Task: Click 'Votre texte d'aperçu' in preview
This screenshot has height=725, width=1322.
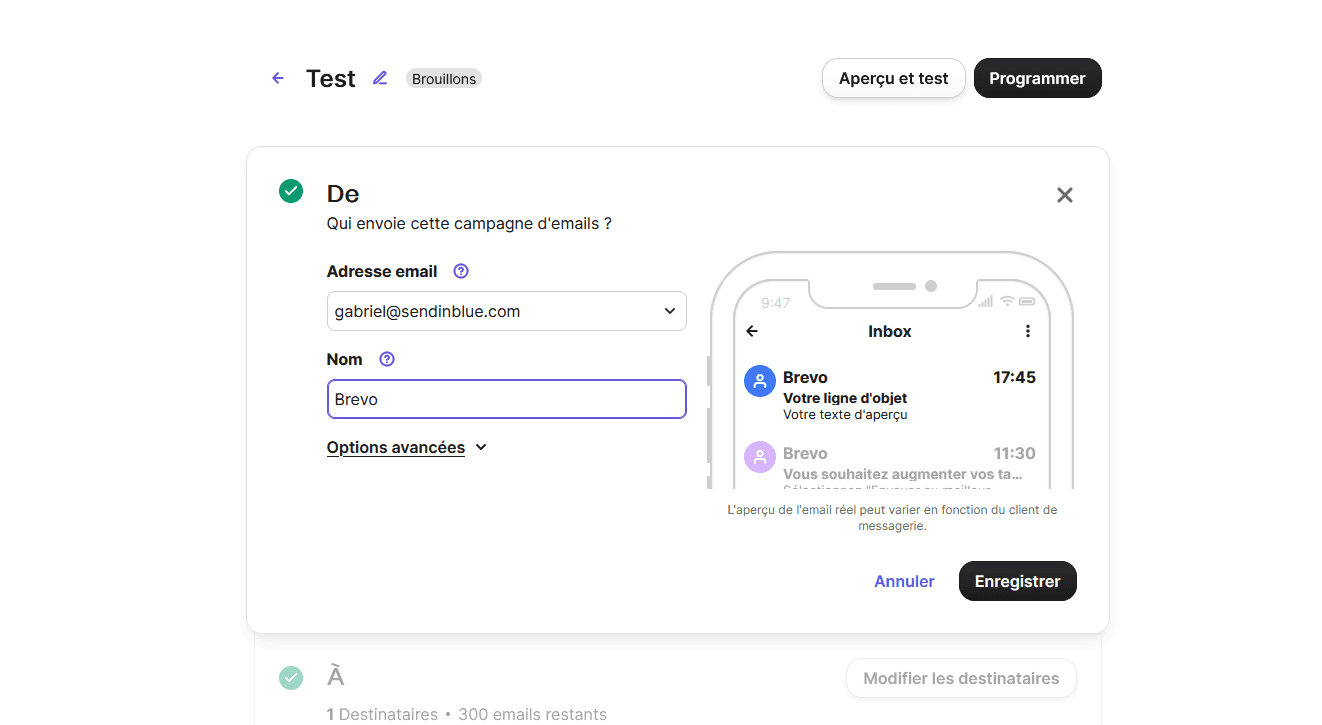Action: point(845,414)
